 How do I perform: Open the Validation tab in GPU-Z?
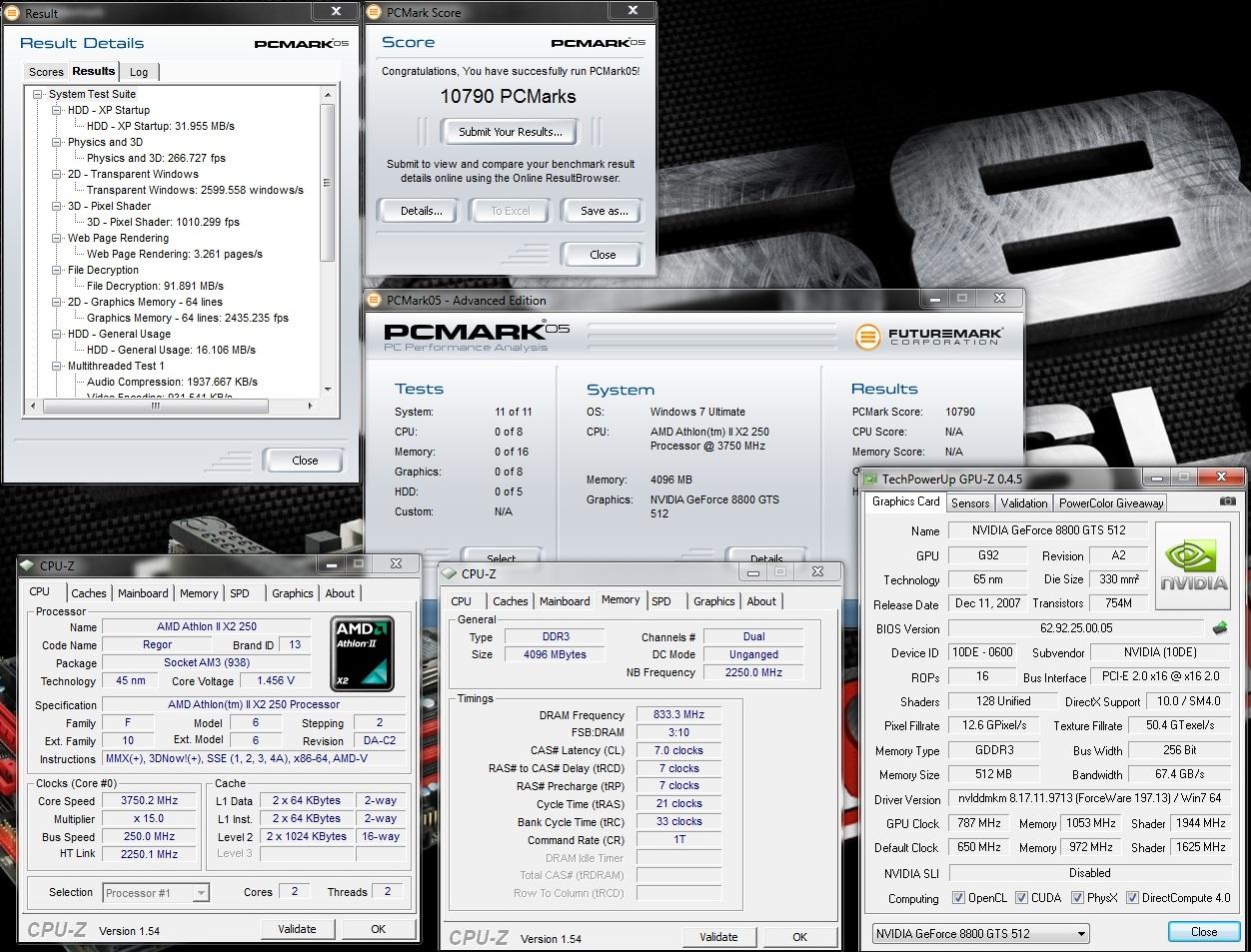click(x=1024, y=503)
